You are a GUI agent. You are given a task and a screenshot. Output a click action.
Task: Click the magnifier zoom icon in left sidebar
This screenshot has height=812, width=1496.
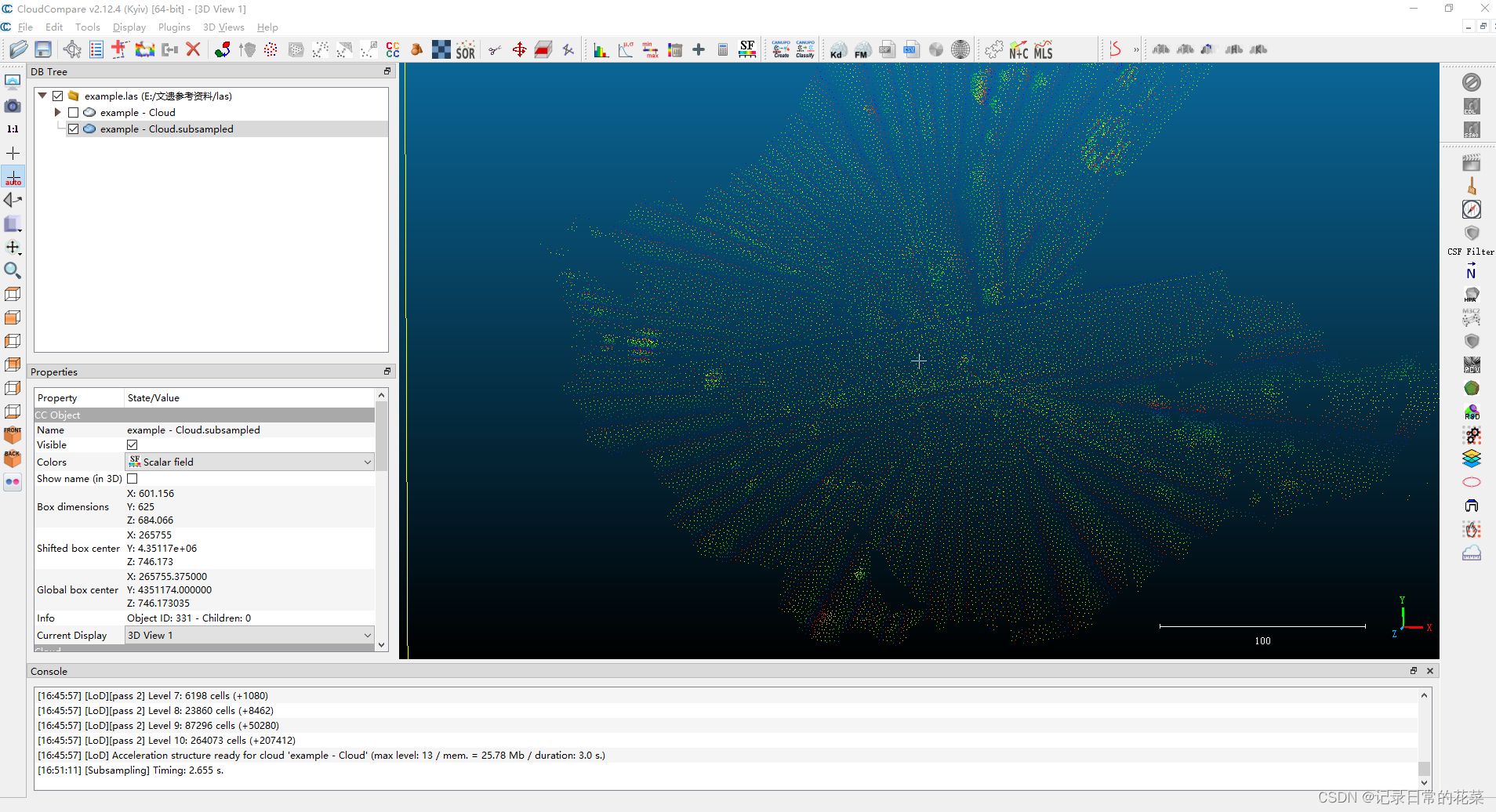tap(13, 270)
